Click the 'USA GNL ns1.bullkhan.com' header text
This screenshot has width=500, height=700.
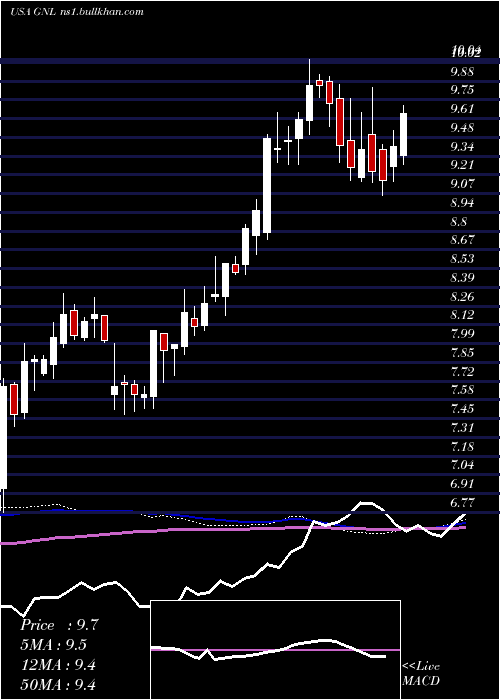pos(76,12)
